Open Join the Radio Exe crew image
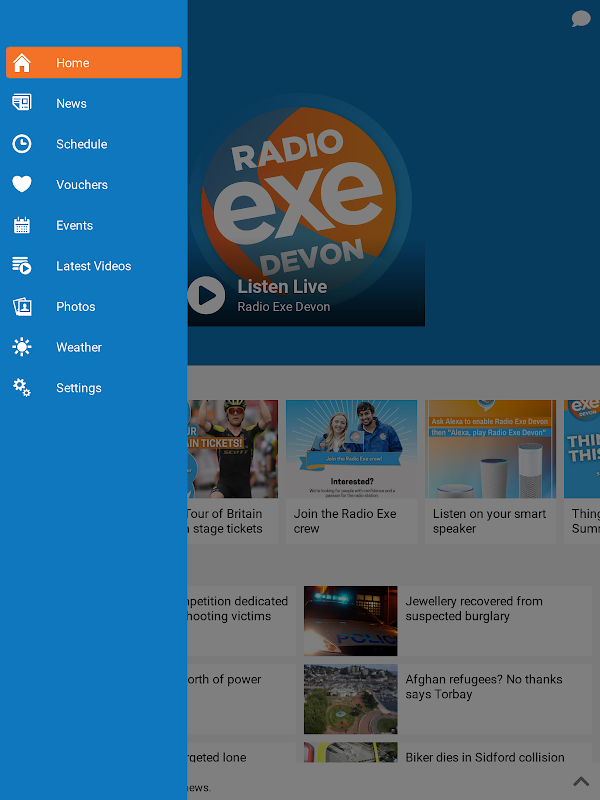Image resolution: width=600 pixels, height=800 pixels. (x=351, y=448)
